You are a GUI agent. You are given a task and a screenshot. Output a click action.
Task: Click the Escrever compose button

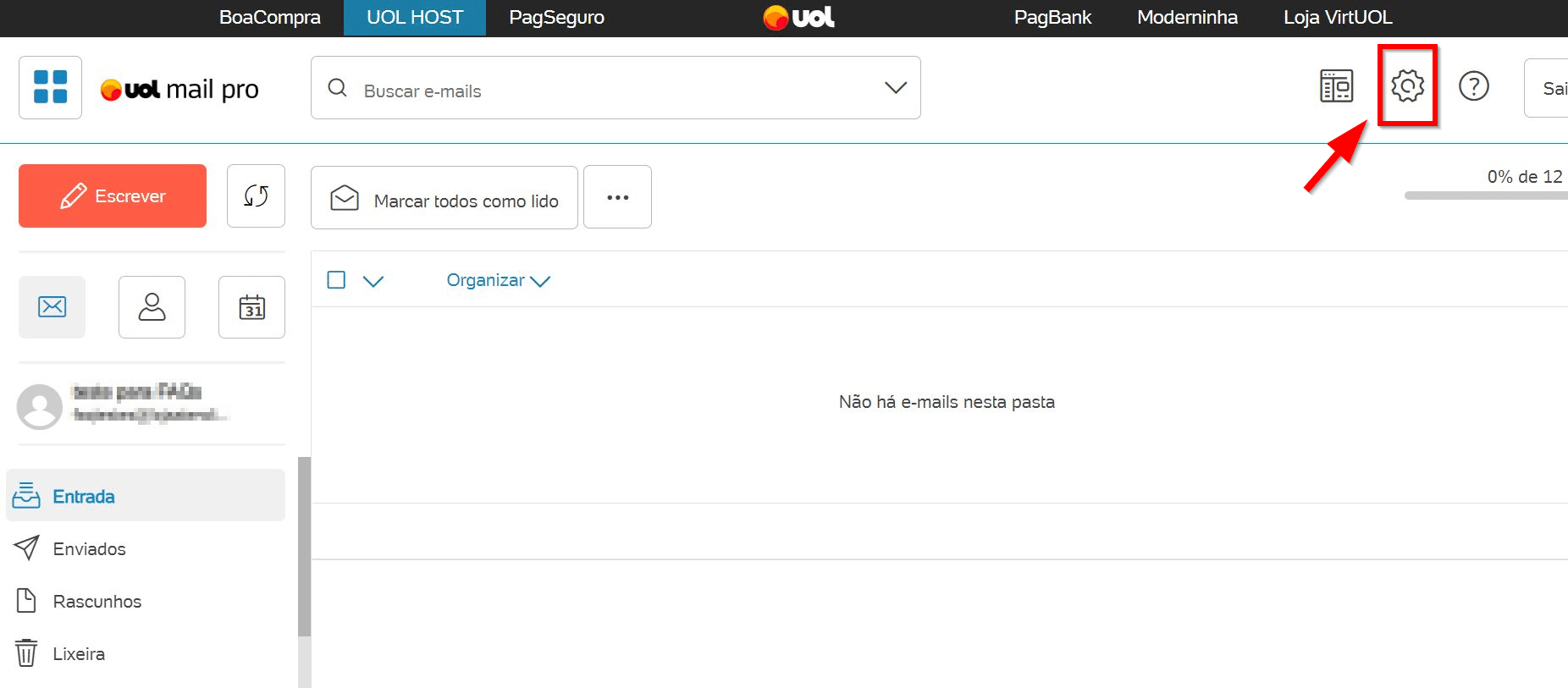[113, 195]
